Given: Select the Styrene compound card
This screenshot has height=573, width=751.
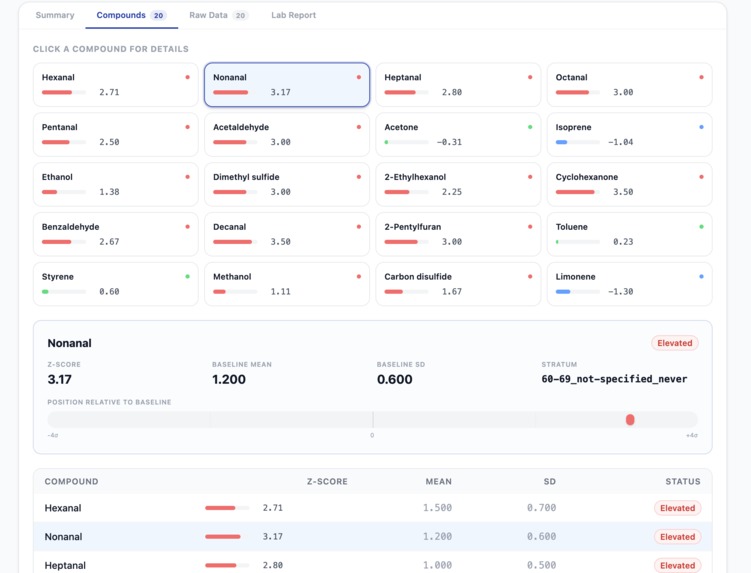Looking at the screenshot, I should pyautogui.click(x=115, y=284).
